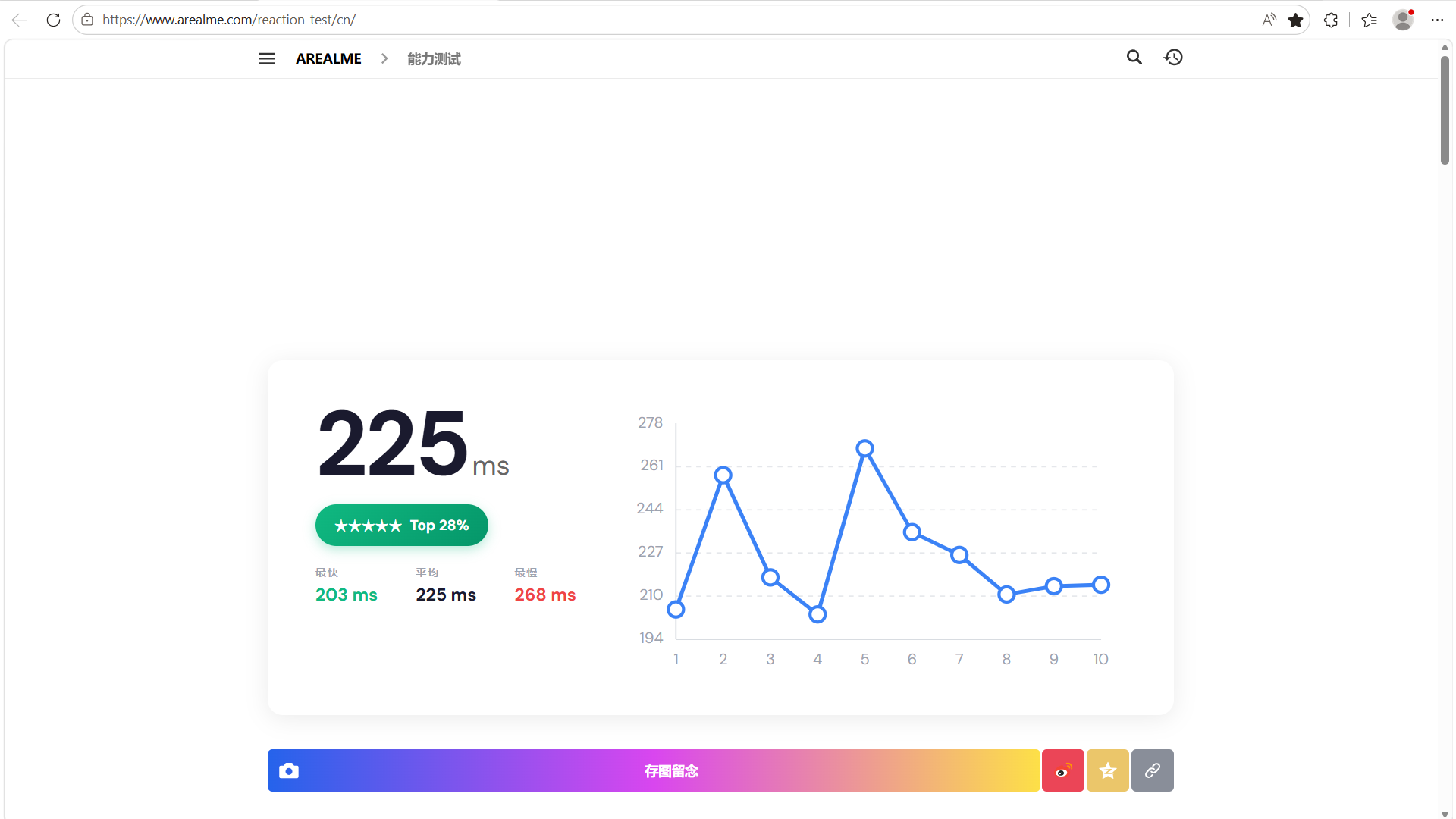
Task: Click the slowest value 268 ms
Action: point(545,595)
